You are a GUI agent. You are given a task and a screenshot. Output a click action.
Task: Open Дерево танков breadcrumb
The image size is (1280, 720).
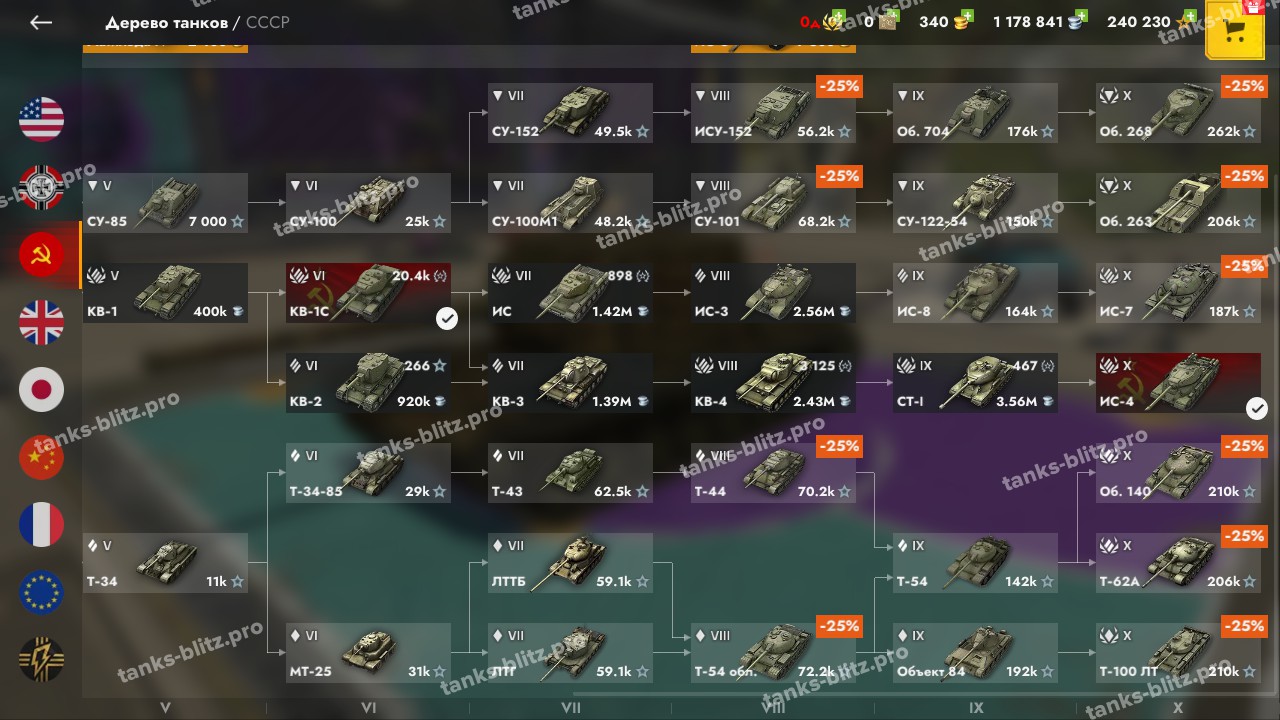click(x=166, y=22)
